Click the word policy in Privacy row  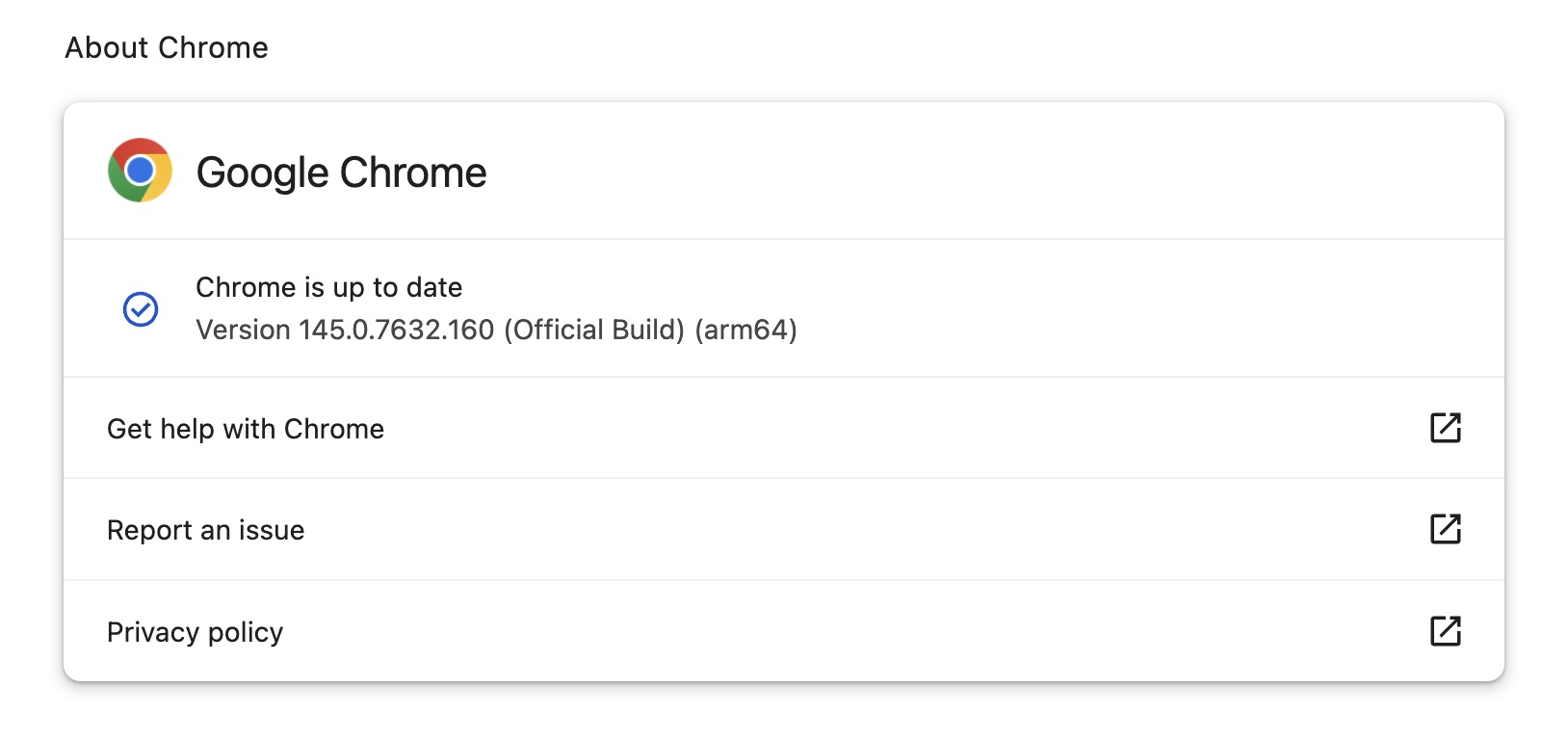(246, 632)
